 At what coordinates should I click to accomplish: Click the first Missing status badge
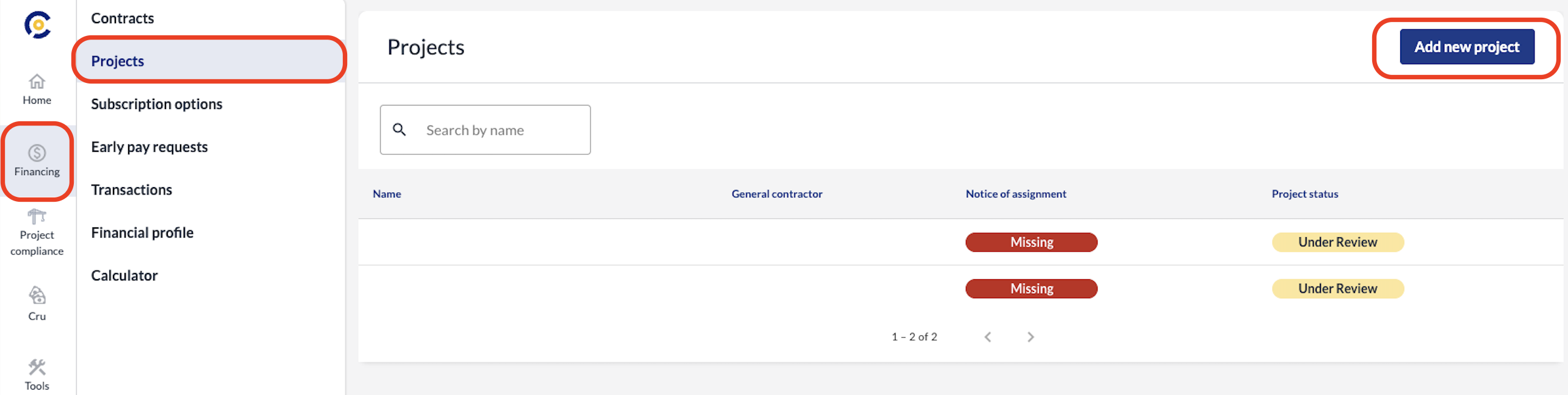(1031, 242)
